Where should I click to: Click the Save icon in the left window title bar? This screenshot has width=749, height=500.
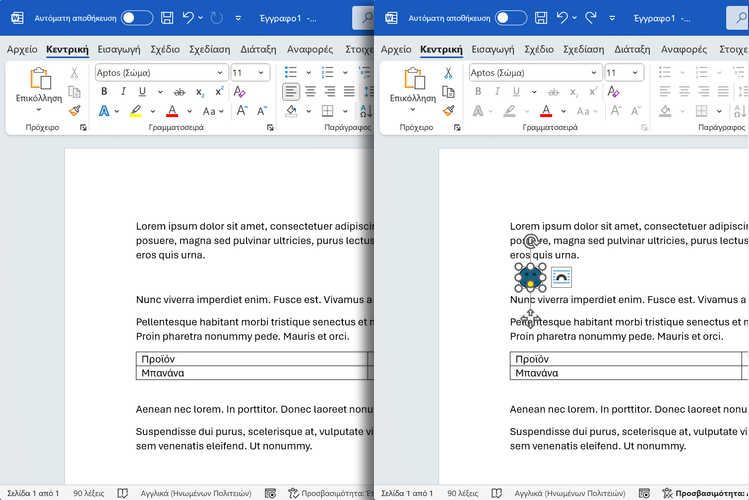pos(167,18)
